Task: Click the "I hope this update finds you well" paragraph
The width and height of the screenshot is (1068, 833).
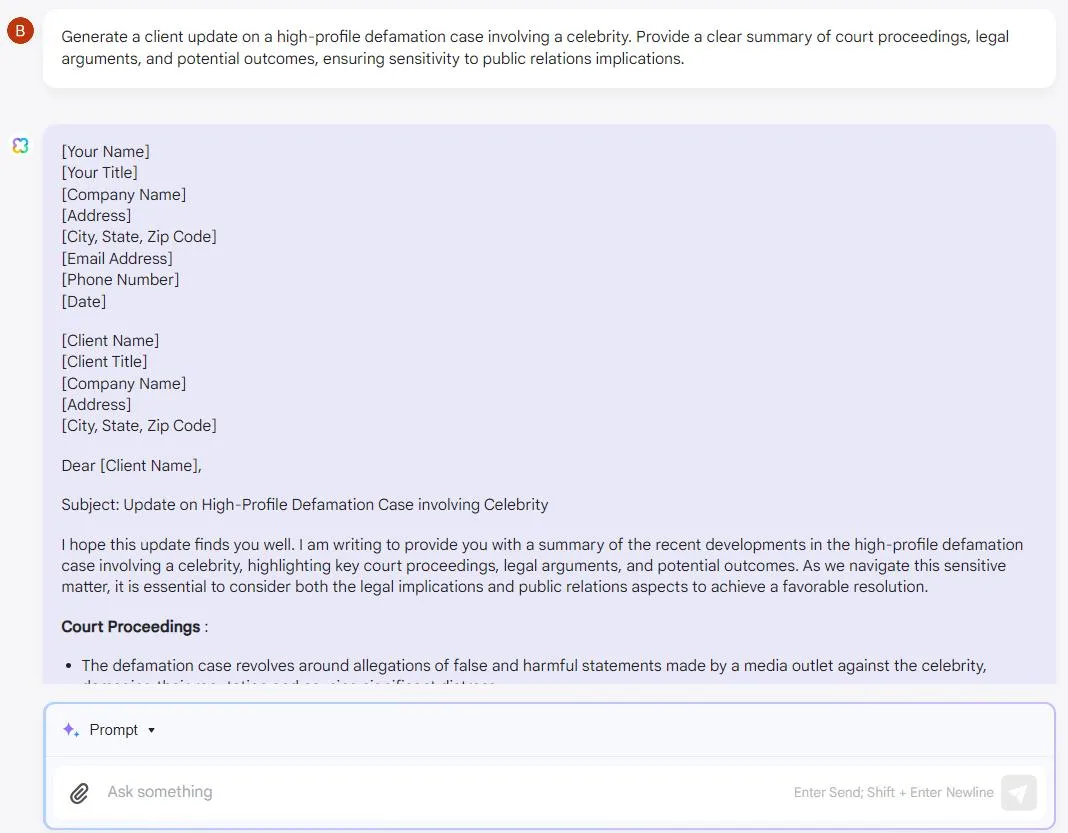Action: 542,565
